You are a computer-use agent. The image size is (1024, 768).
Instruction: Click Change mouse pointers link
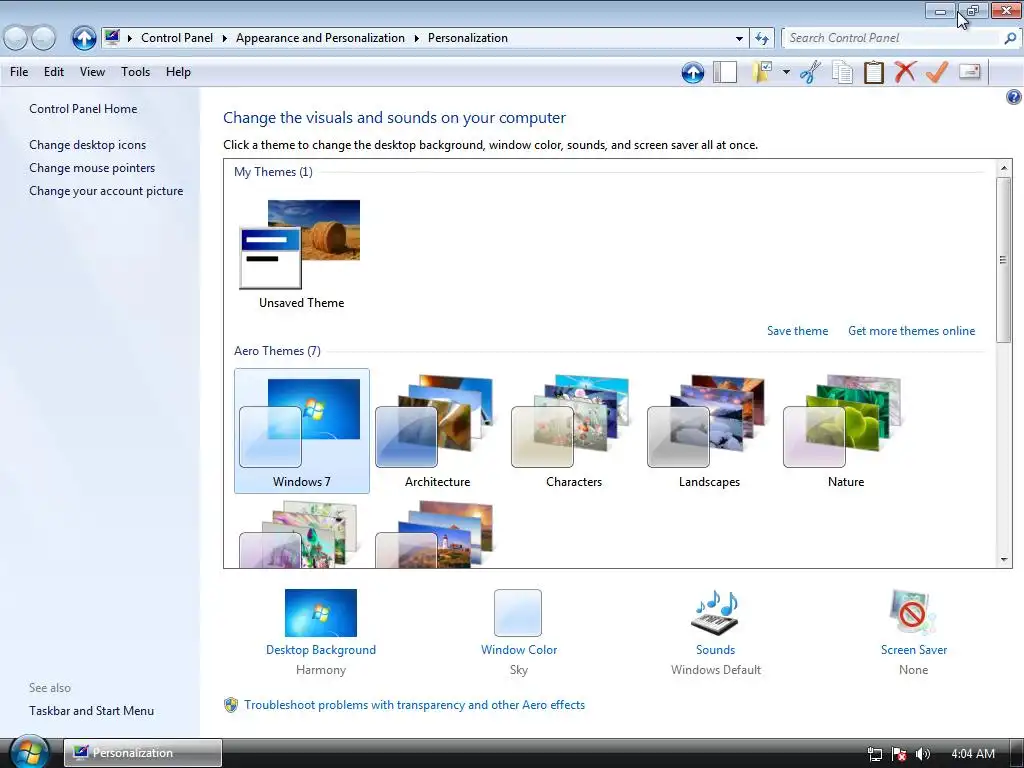tap(92, 168)
